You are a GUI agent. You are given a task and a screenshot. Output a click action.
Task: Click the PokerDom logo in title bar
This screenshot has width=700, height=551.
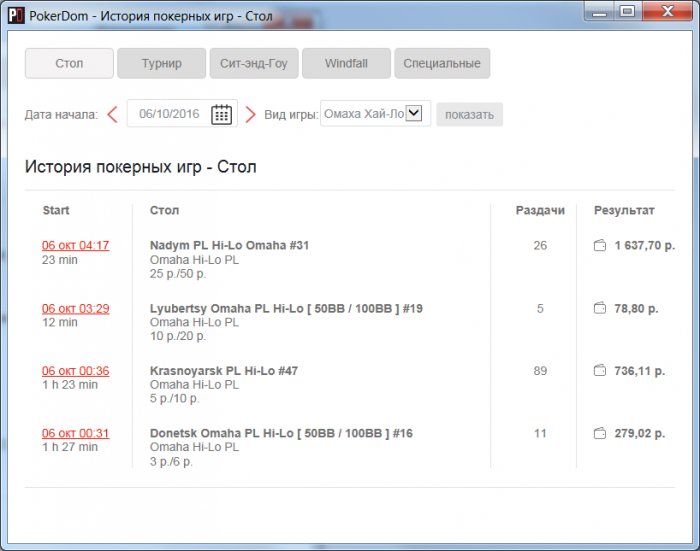[17, 16]
